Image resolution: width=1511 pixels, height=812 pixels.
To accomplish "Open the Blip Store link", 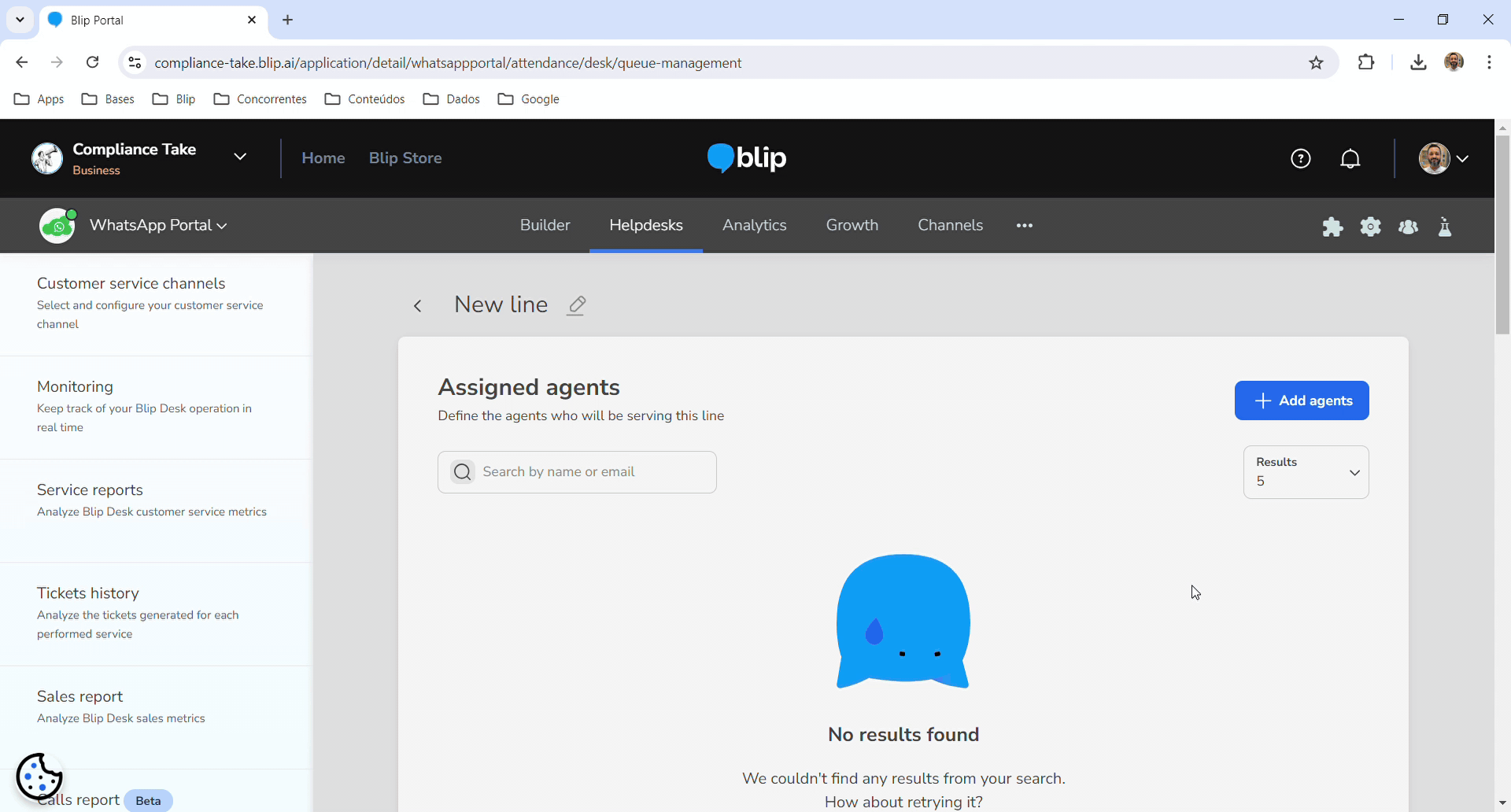I will pyautogui.click(x=405, y=158).
